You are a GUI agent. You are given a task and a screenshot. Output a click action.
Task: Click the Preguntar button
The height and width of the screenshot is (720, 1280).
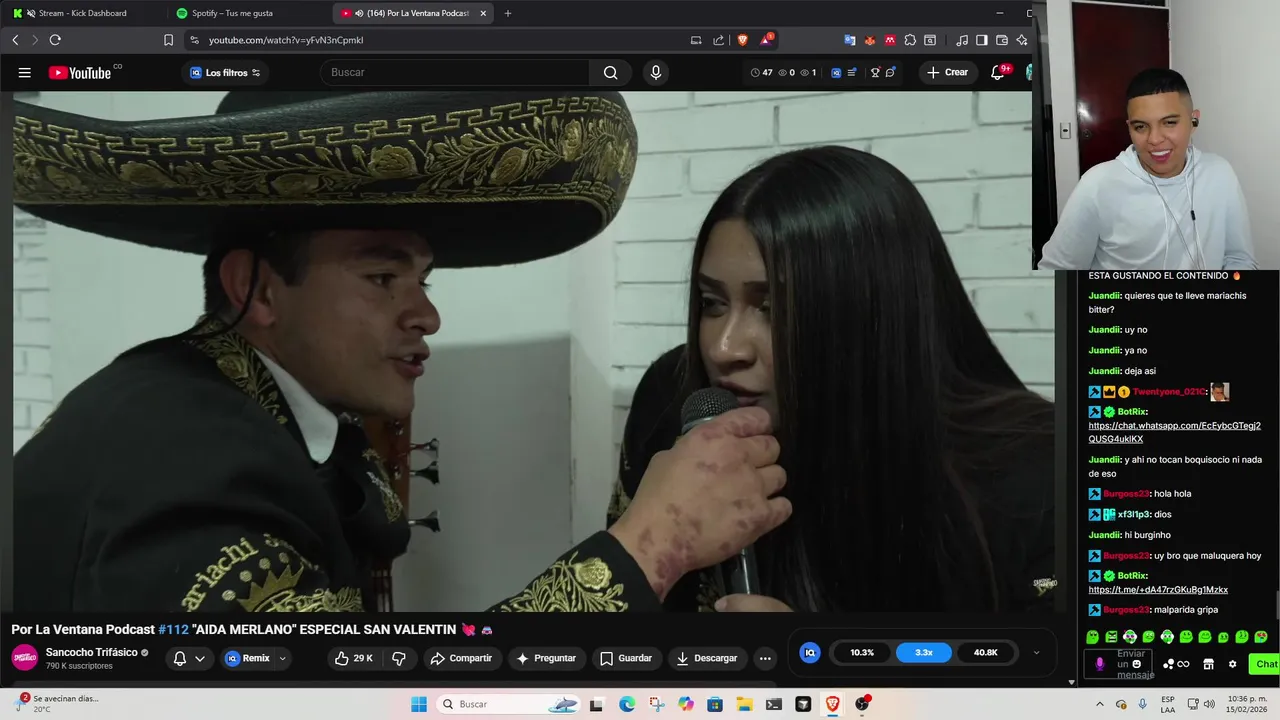coord(546,658)
